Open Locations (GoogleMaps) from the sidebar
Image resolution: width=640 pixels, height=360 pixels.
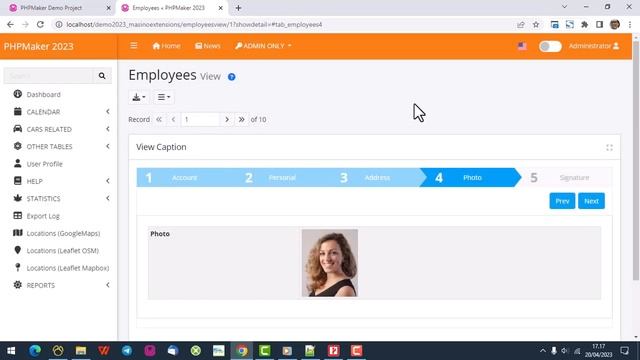(x=63, y=233)
